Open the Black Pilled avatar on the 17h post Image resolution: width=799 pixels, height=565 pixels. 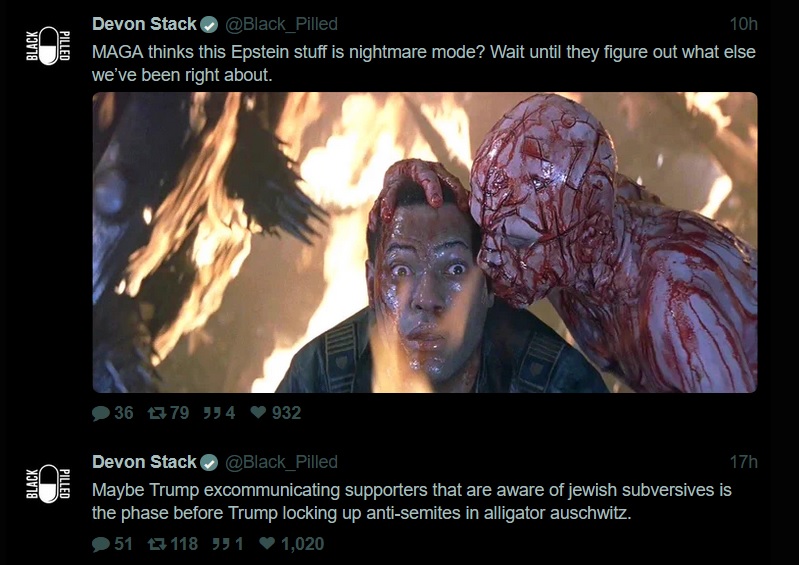point(47,485)
